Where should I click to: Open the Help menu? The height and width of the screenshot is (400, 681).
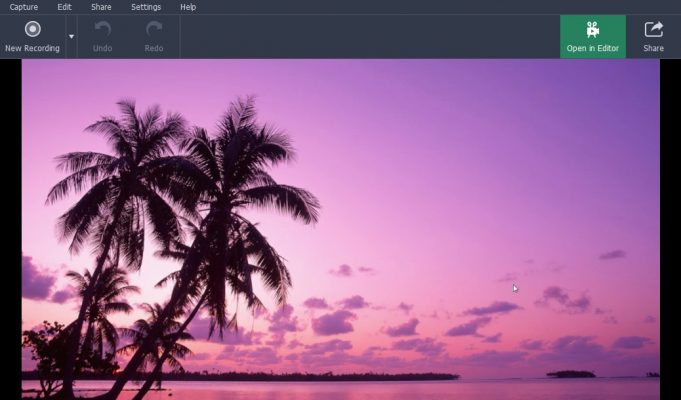click(188, 7)
